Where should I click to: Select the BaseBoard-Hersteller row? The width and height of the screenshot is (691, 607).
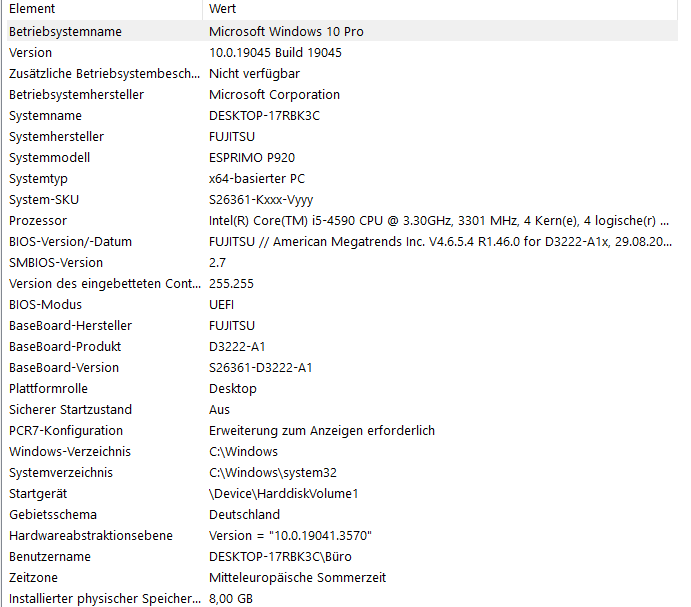(x=342, y=326)
